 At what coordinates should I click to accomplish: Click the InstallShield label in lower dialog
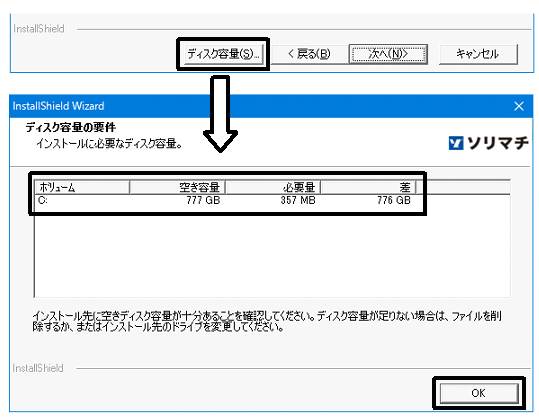38,368
